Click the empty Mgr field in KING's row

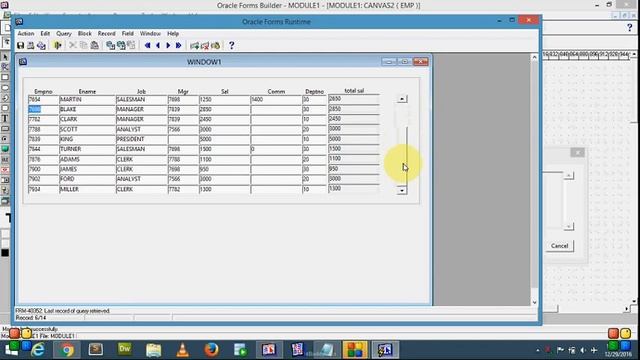(x=183, y=139)
